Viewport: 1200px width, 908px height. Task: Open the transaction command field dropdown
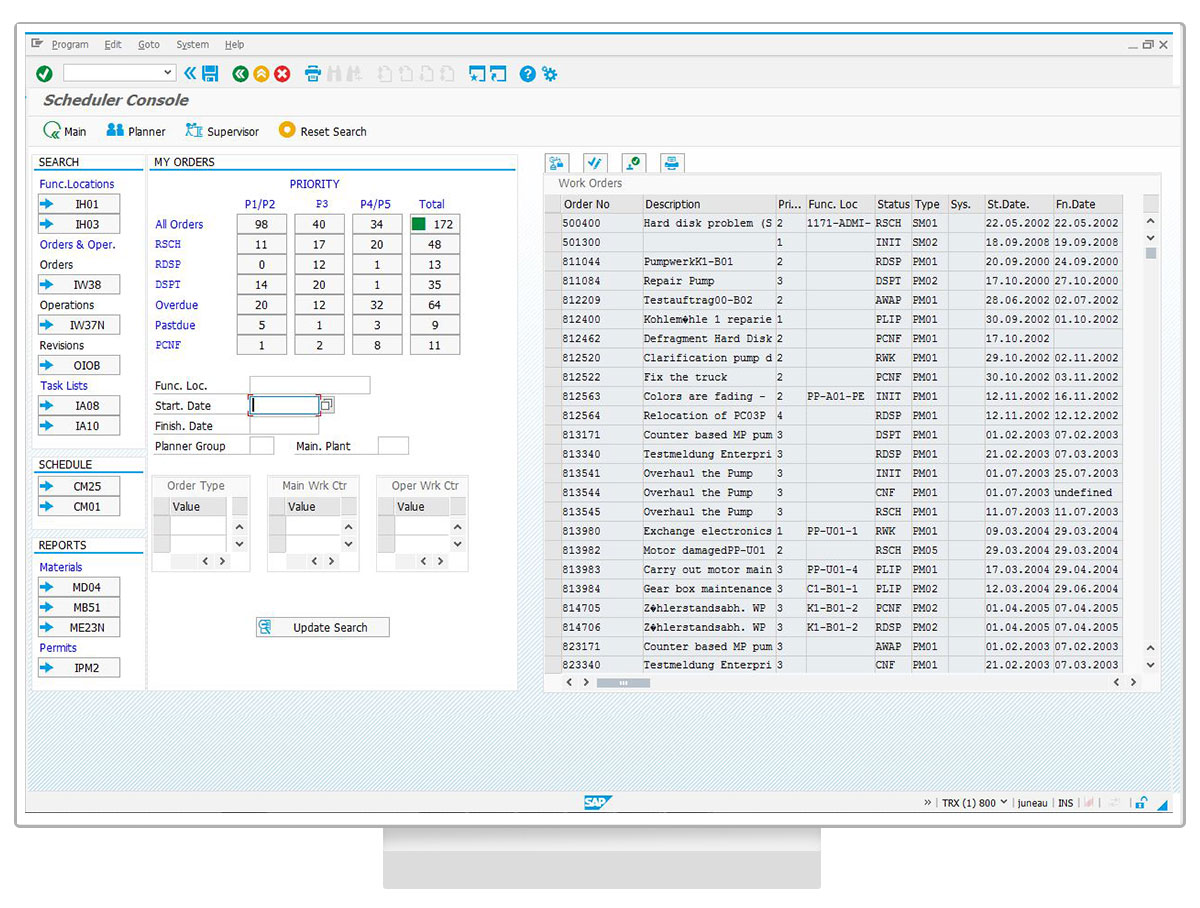pos(168,73)
